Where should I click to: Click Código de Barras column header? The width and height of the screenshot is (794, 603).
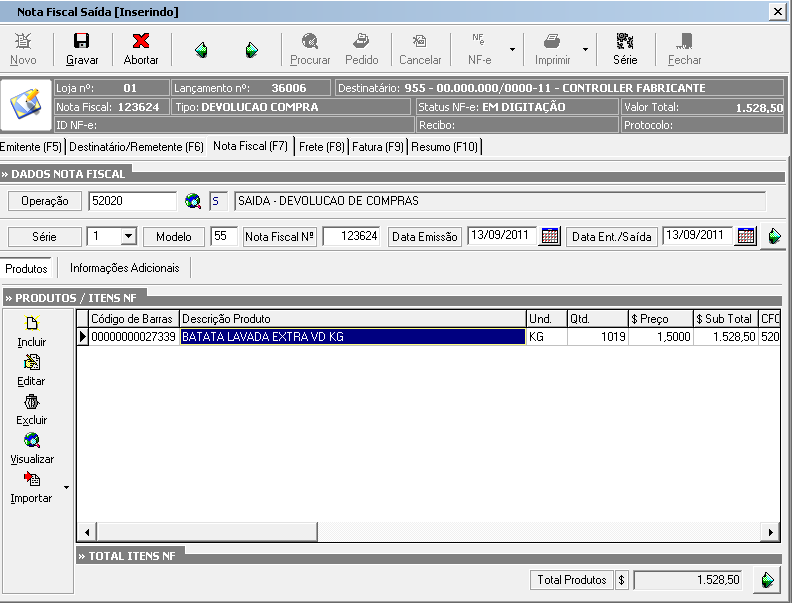click(134, 319)
